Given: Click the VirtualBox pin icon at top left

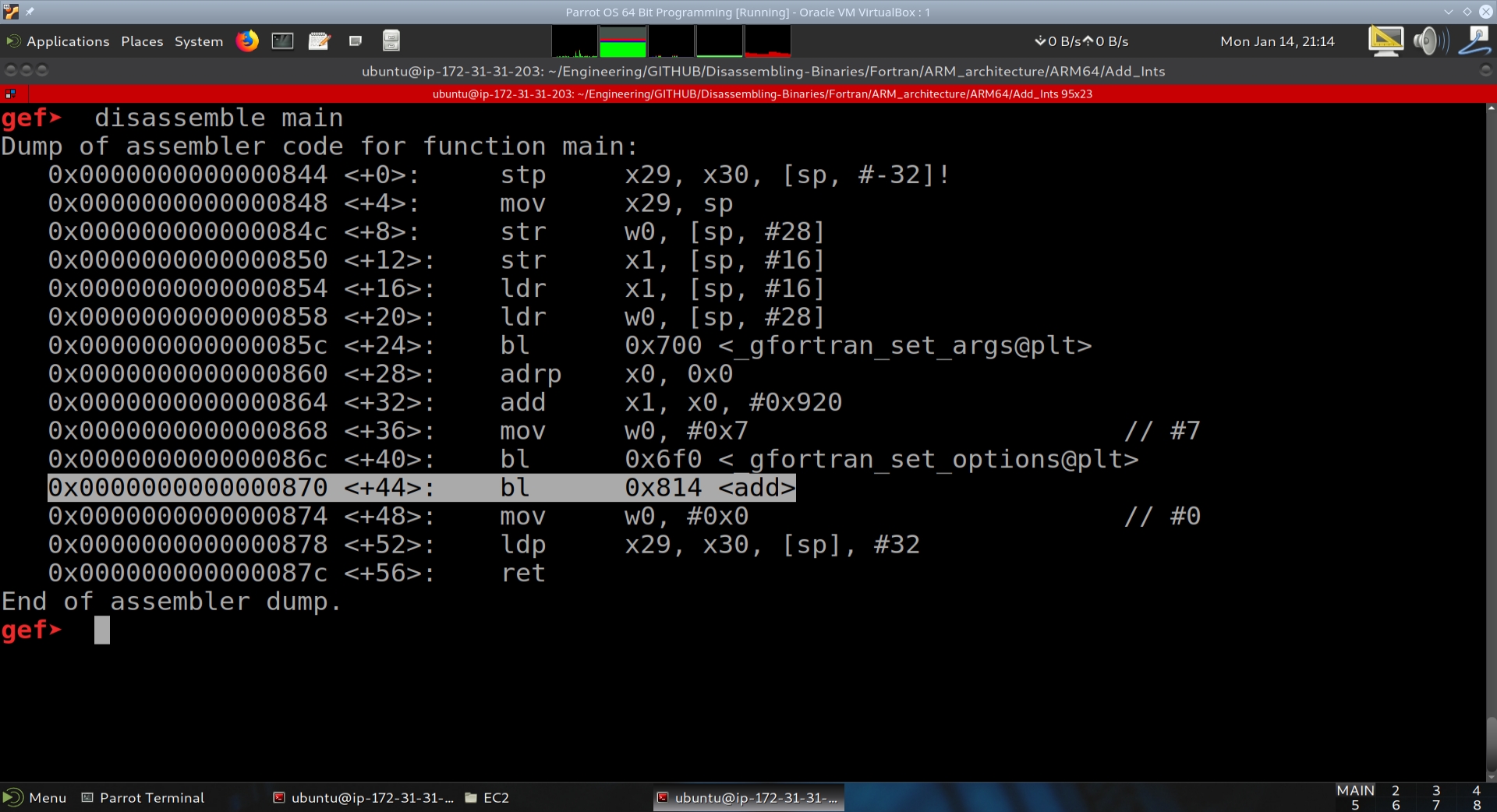Looking at the screenshot, I should (30, 12).
